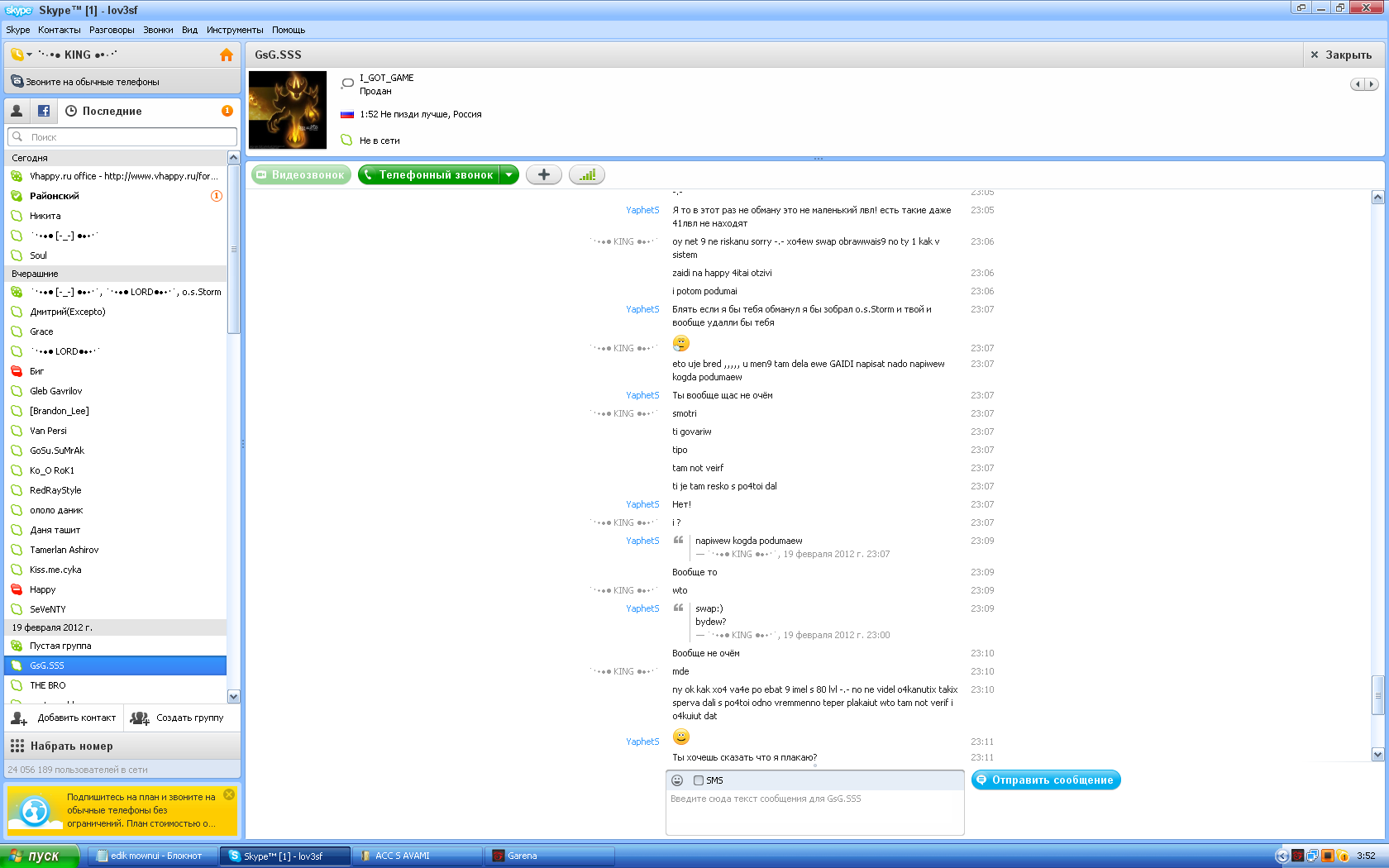Click the mood message bubble icon
This screenshot has width=1389, height=868.
tap(347, 83)
